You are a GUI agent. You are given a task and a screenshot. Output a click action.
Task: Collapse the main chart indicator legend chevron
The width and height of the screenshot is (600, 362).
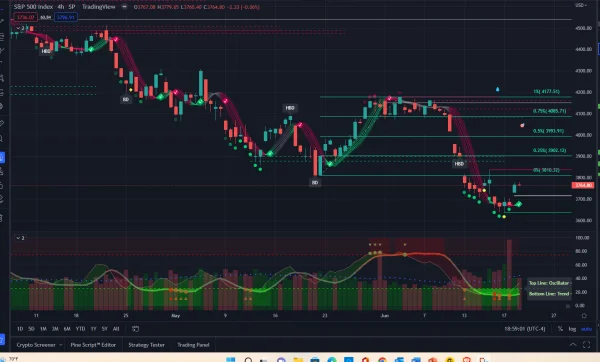coord(18,28)
